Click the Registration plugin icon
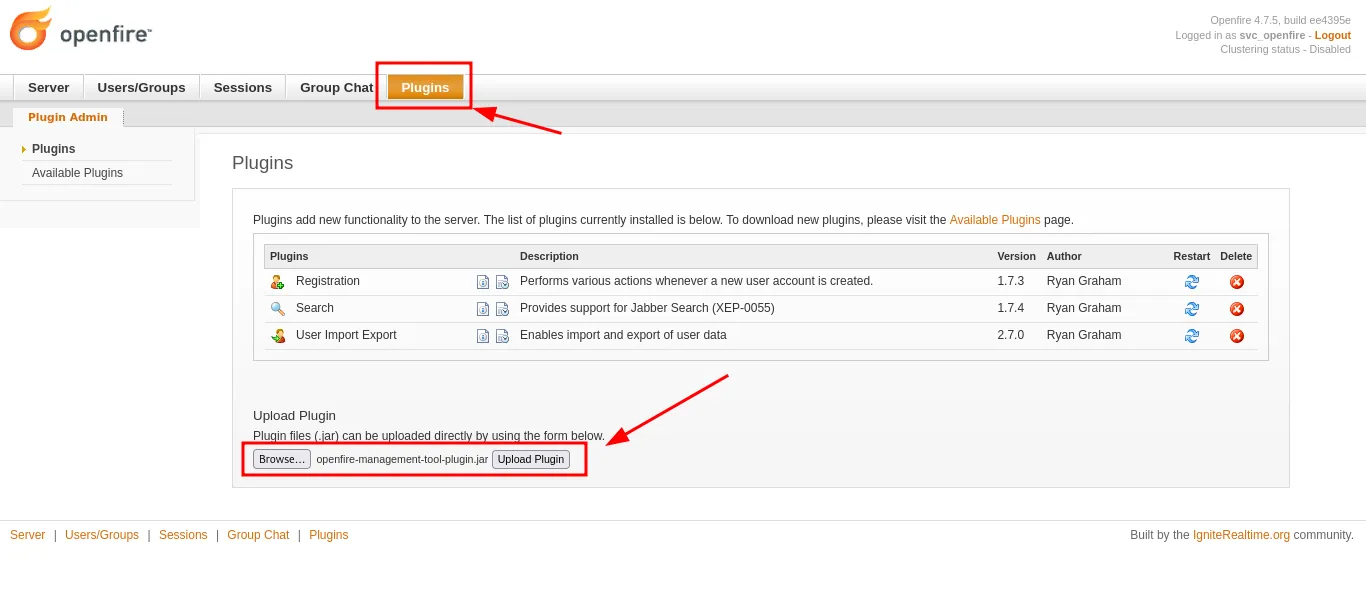The width and height of the screenshot is (1366, 615). (x=277, y=282)
